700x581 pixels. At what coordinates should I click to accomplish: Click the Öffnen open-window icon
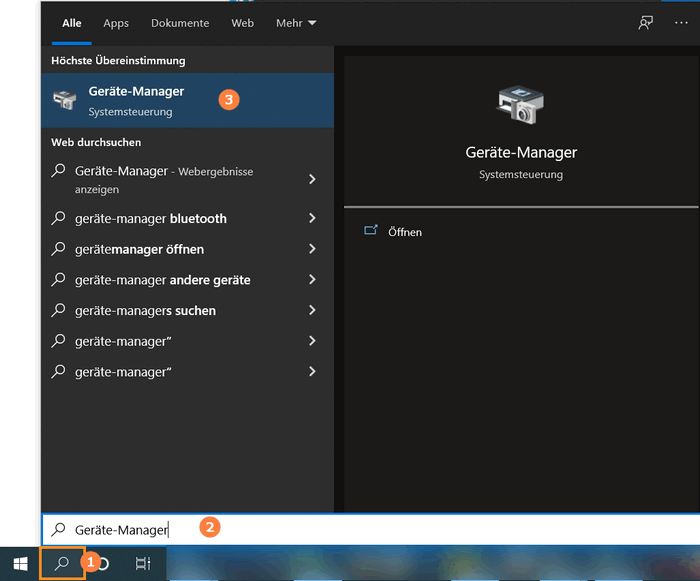[x=371, y=230]
